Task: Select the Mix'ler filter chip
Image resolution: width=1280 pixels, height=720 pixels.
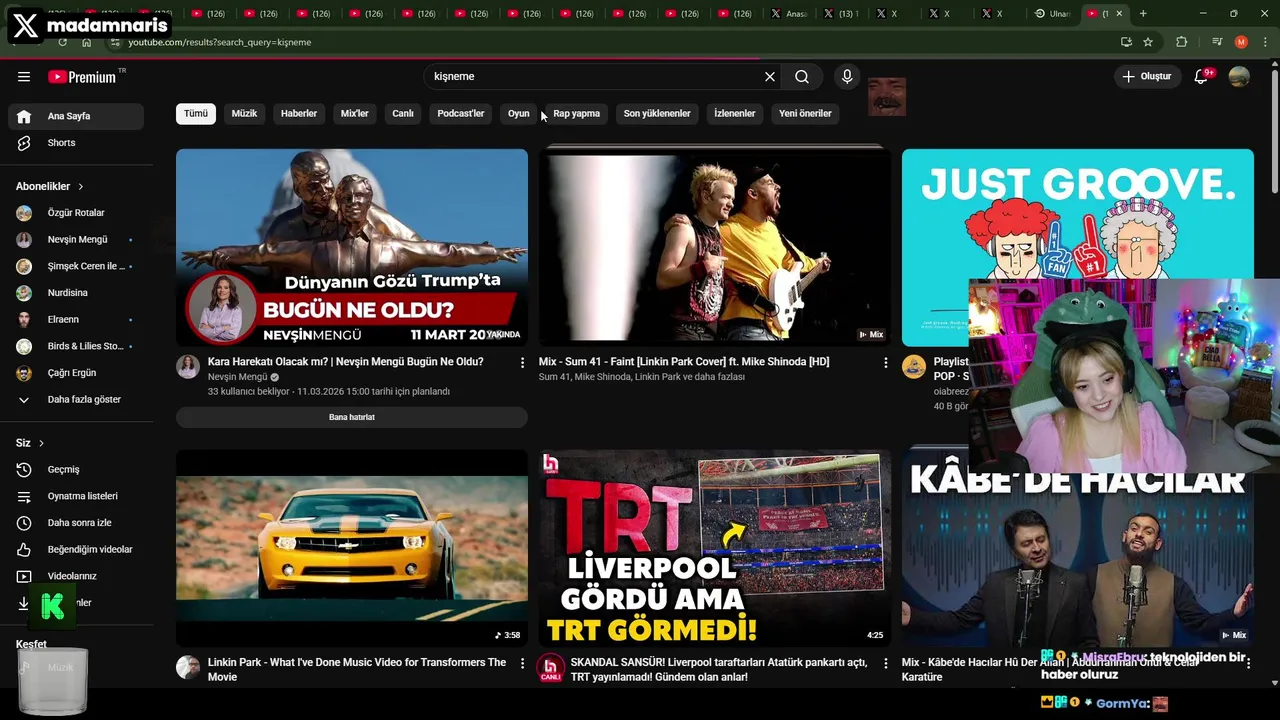Action: pos(355,113)
